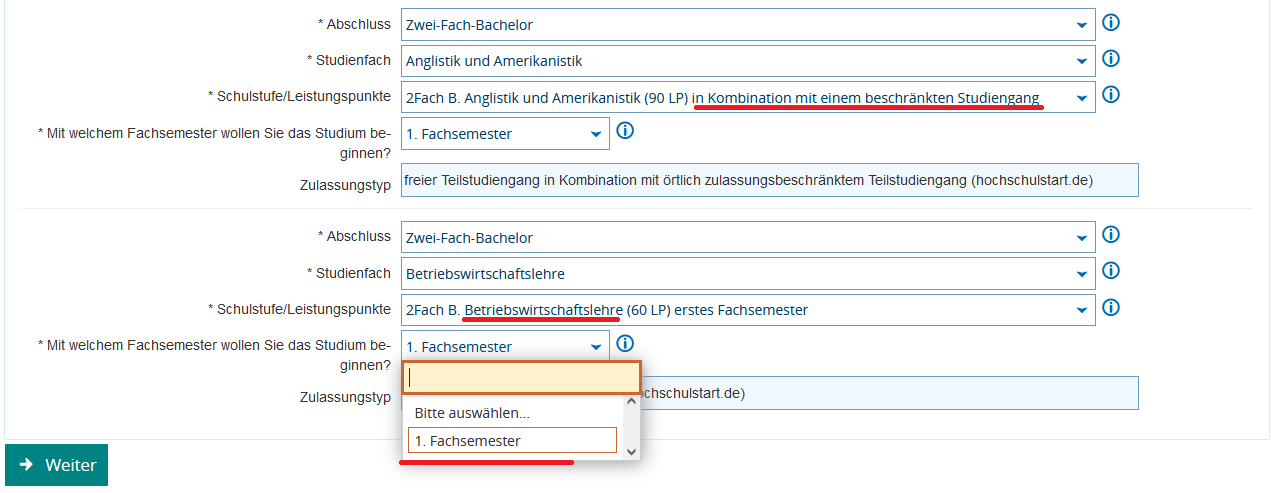Image resolution: width=1271 pixels, height=493 pixels.
Task: Show info beside the opened Fachsemester dropdown
Action: point(625,344)
